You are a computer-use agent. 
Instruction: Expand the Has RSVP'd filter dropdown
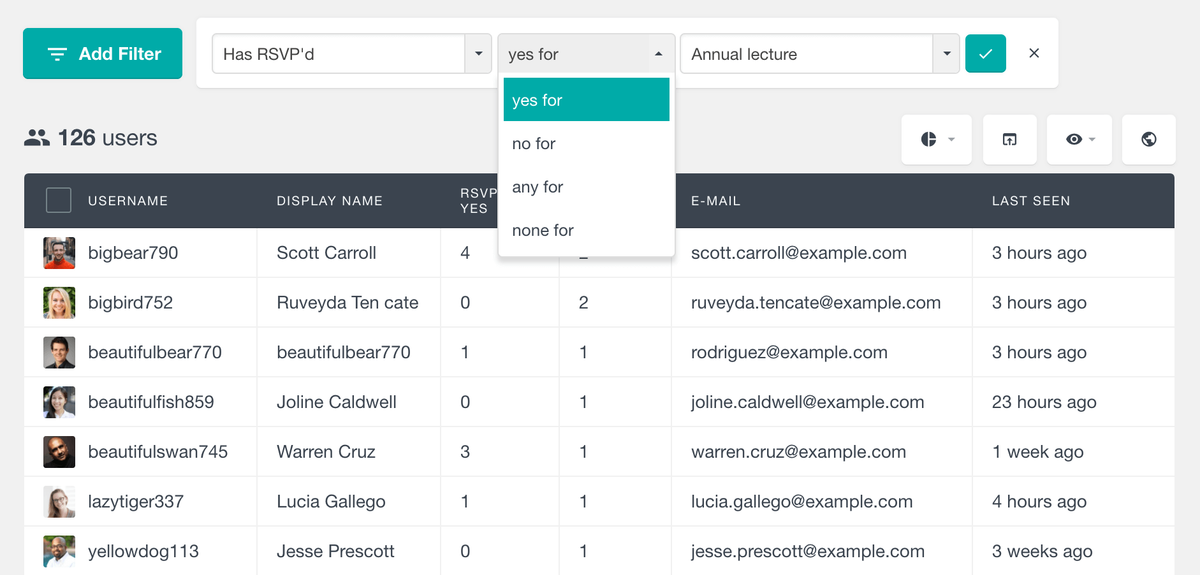478,54
